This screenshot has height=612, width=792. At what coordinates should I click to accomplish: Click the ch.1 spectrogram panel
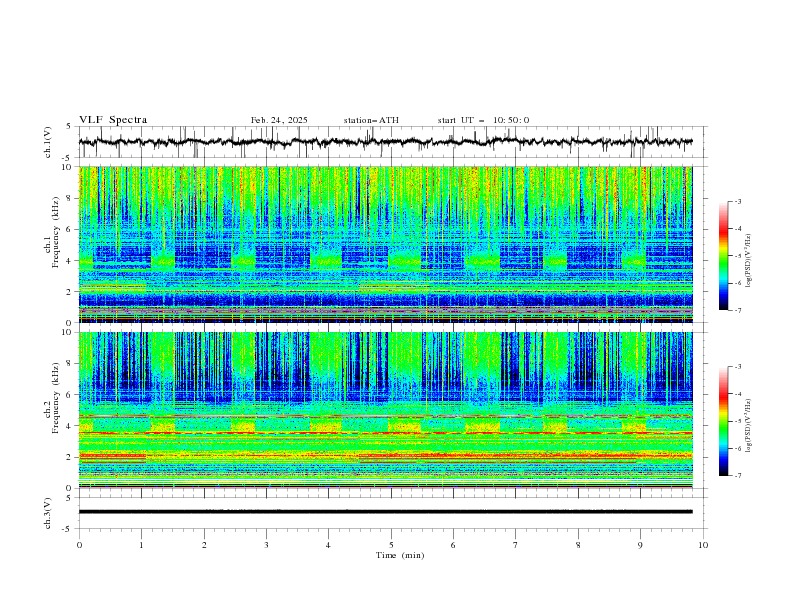click(x=386, y=244)
